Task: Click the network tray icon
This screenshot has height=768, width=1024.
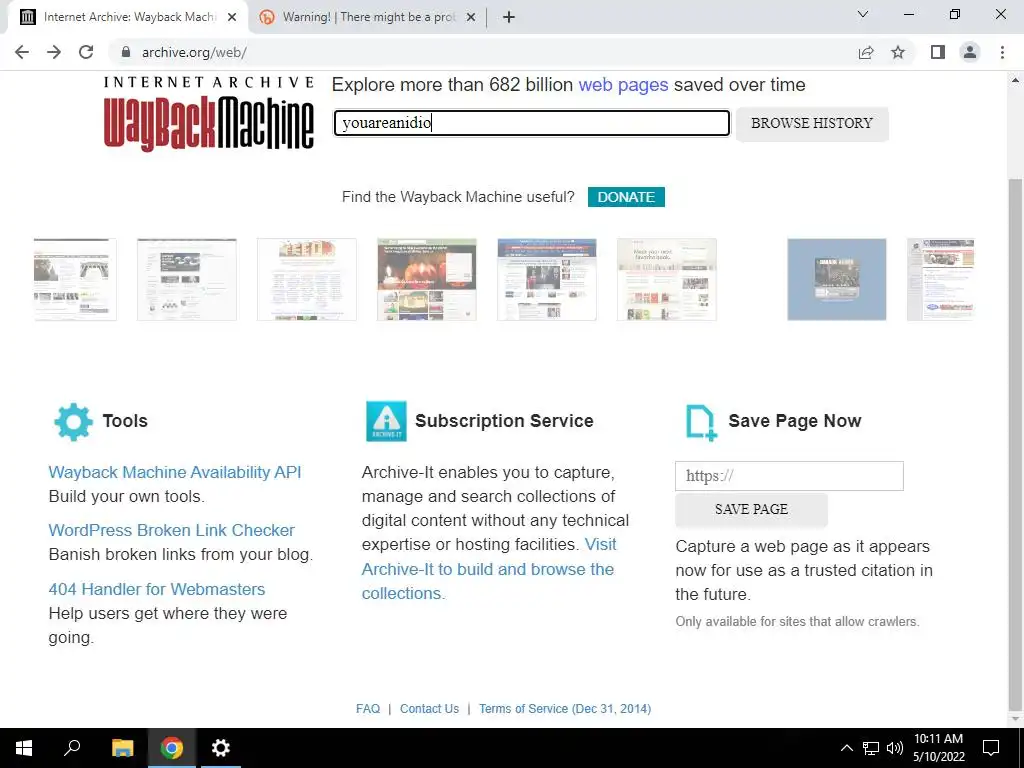Action: click(871, 748)
